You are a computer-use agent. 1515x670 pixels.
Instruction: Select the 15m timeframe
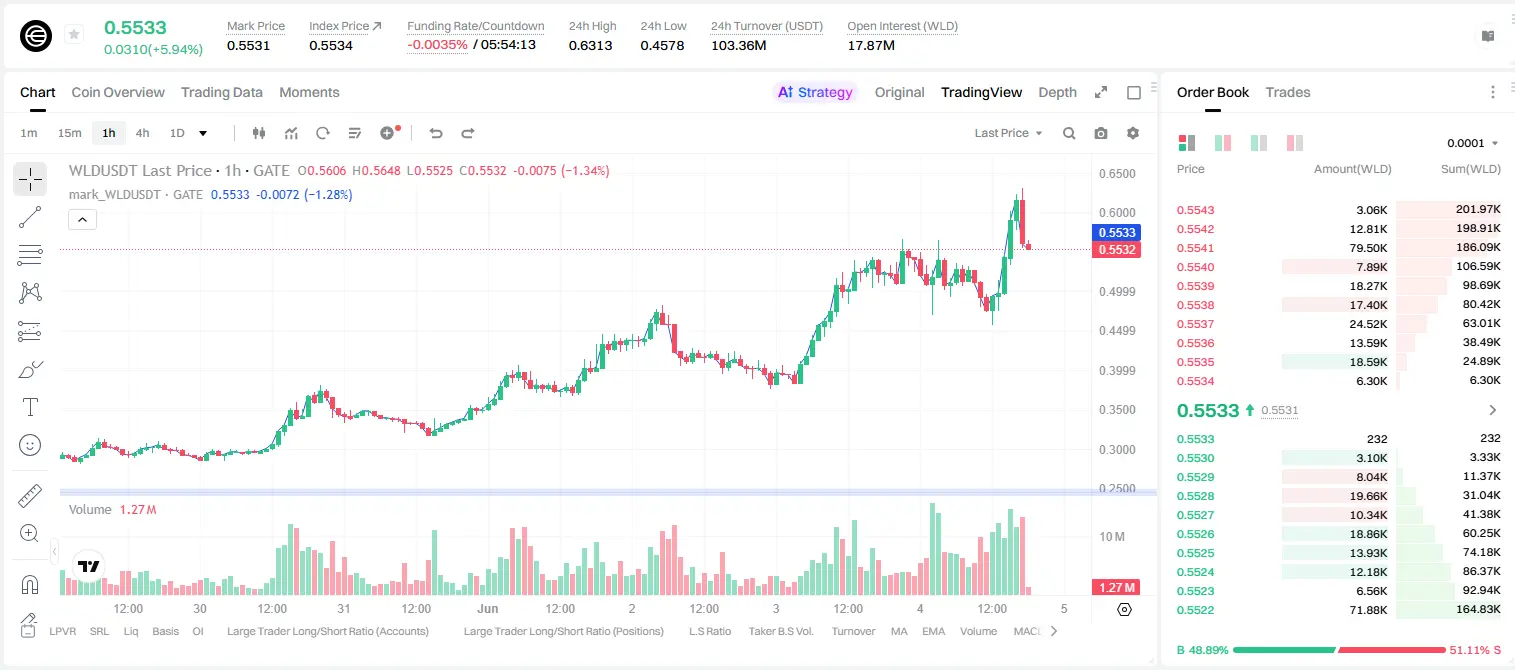tap(69, 133)
